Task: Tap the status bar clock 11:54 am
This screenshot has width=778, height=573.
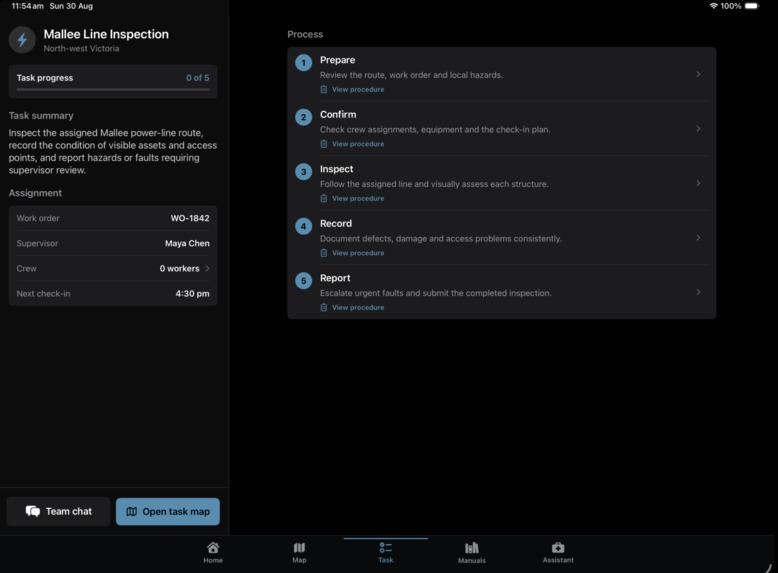Action: point(27,6)
